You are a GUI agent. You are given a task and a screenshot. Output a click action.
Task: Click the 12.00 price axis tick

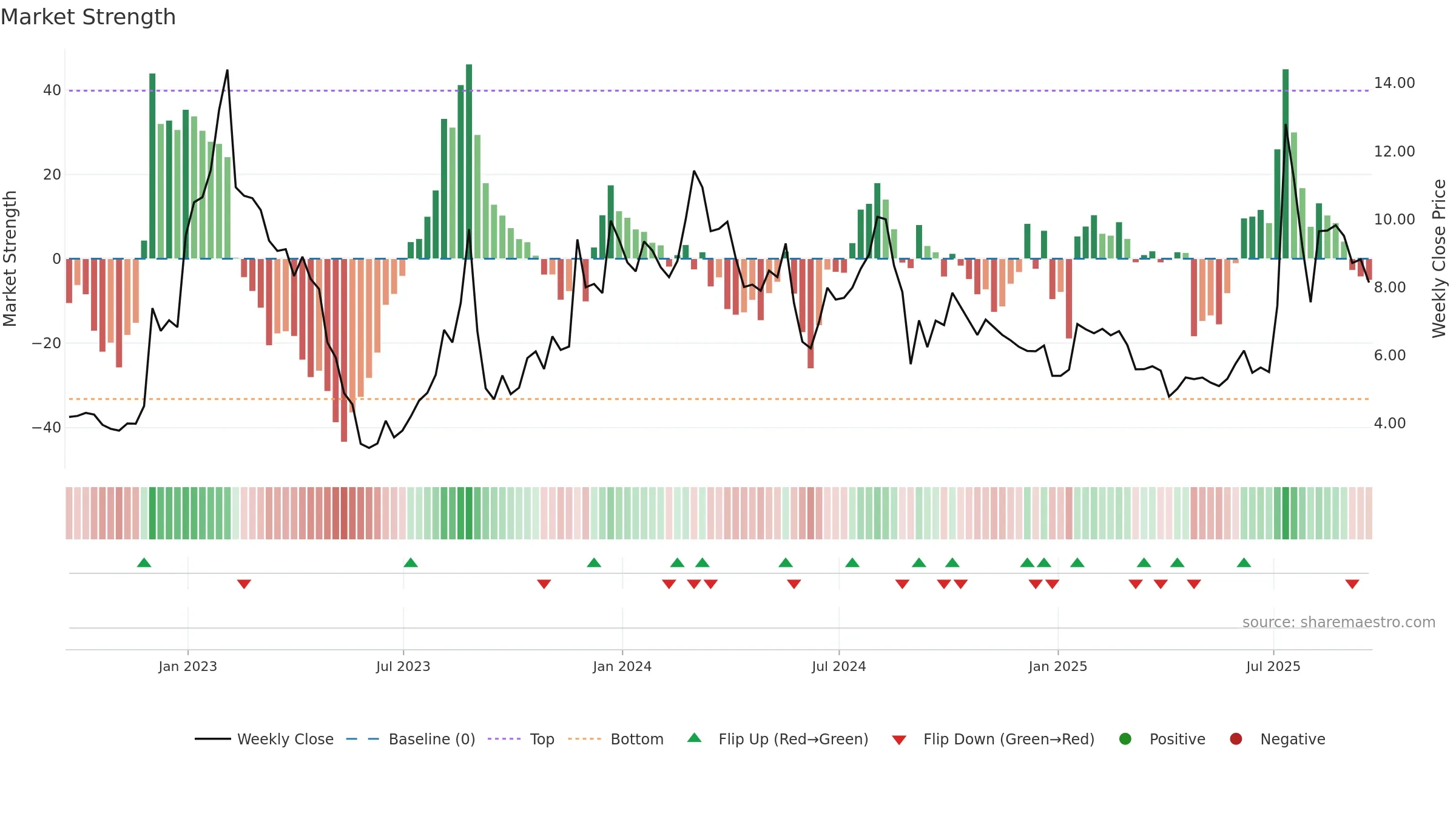coord(1394,151)
